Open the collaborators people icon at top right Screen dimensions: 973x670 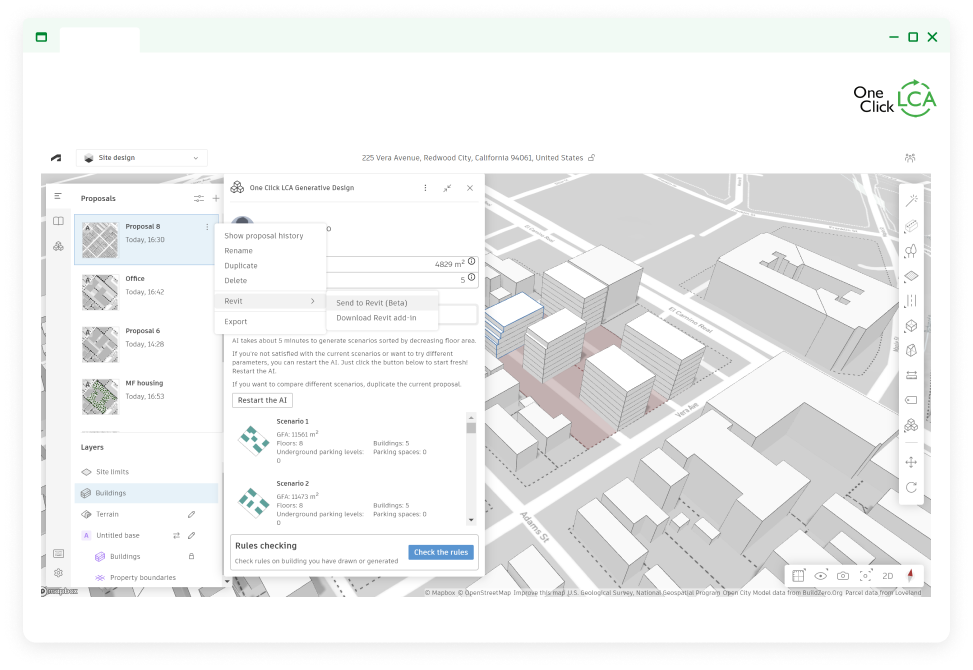(x=910, y=158)
